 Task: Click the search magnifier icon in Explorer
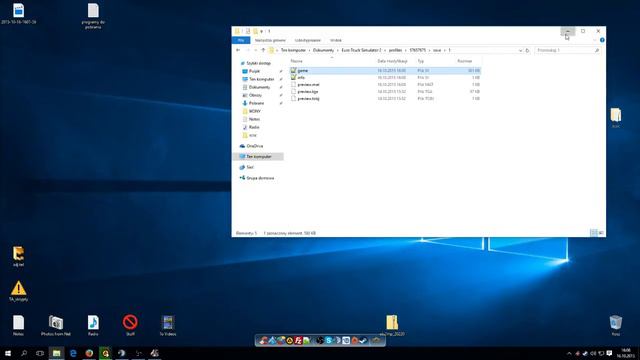click(x=597, y=50)
